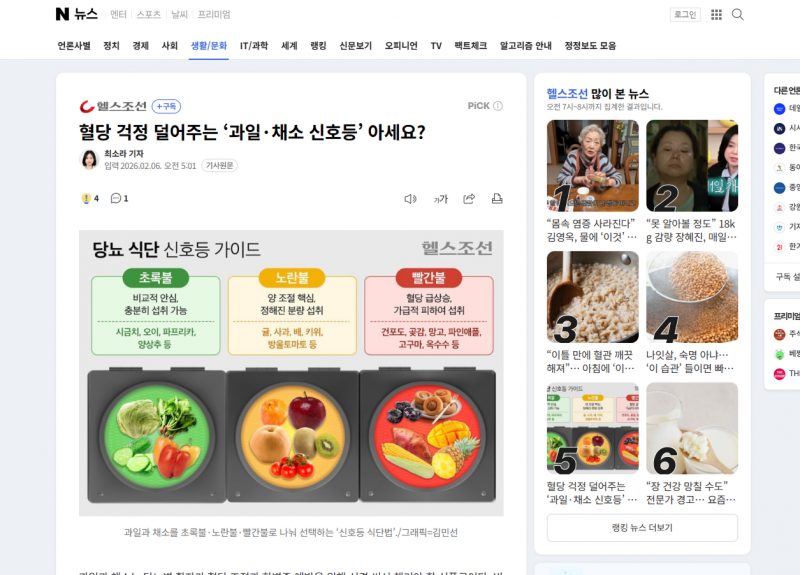The image size is (800, 575).
Task: Share the article via share icon
Action: [469, 198]
